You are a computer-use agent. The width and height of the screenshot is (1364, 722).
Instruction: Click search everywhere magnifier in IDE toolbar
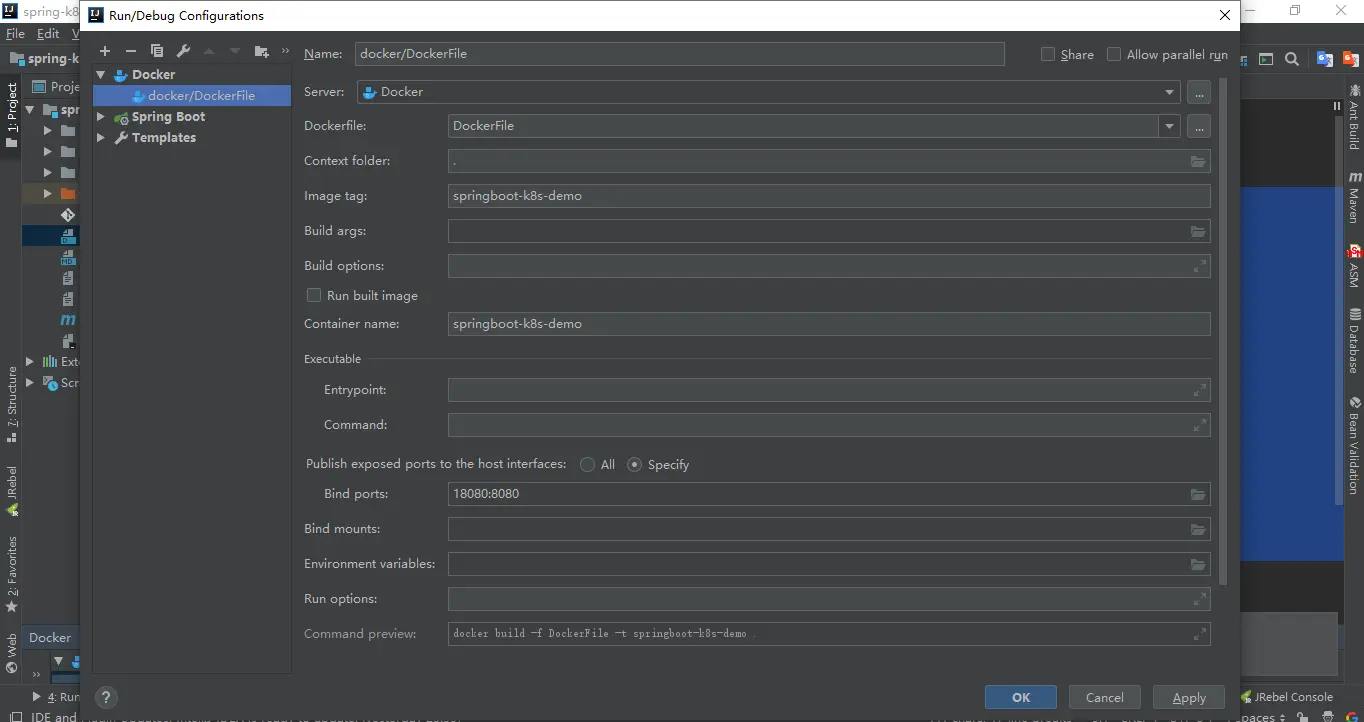1292,60
